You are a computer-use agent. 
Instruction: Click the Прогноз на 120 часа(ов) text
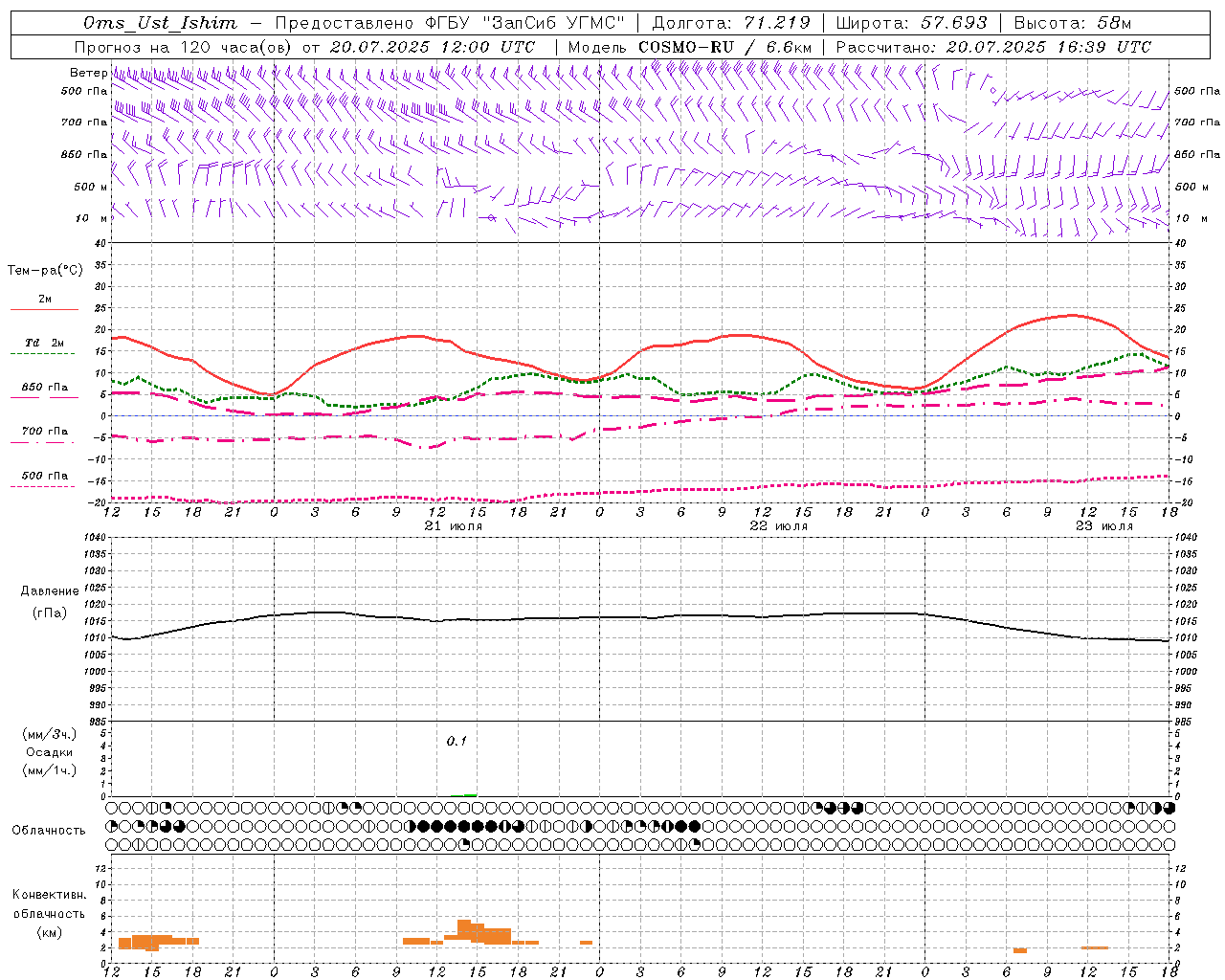184,47
